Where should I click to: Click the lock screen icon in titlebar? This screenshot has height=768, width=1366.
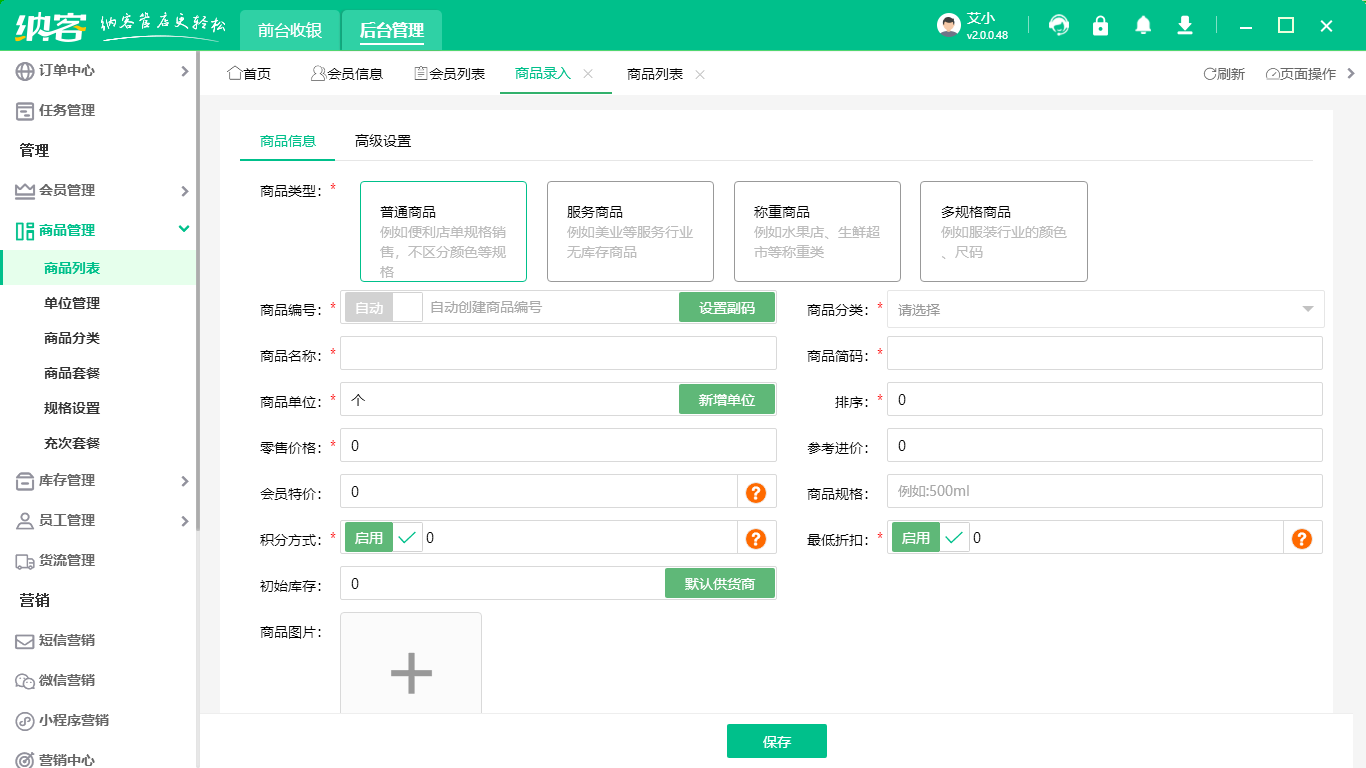click(1100, 25)
